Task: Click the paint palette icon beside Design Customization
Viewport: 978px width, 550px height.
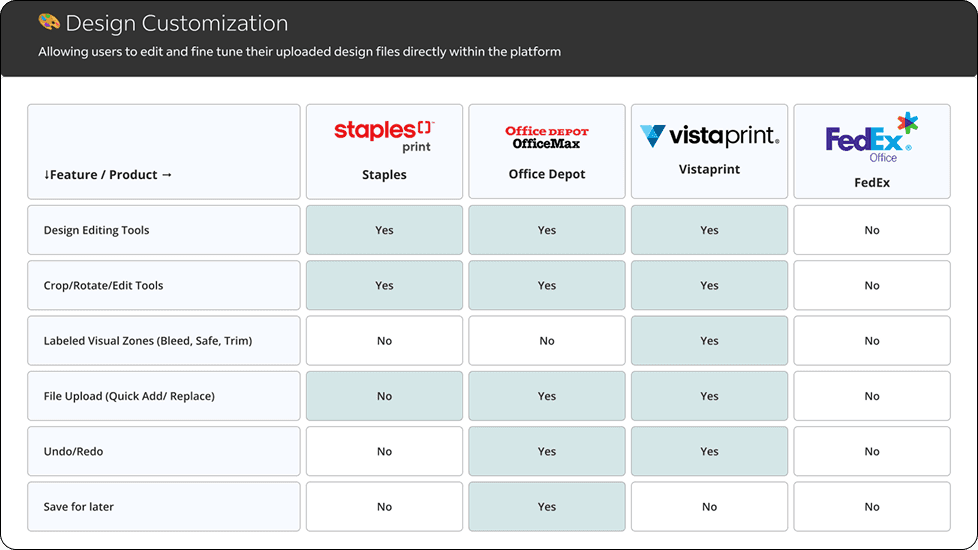Action: point(49,22)
